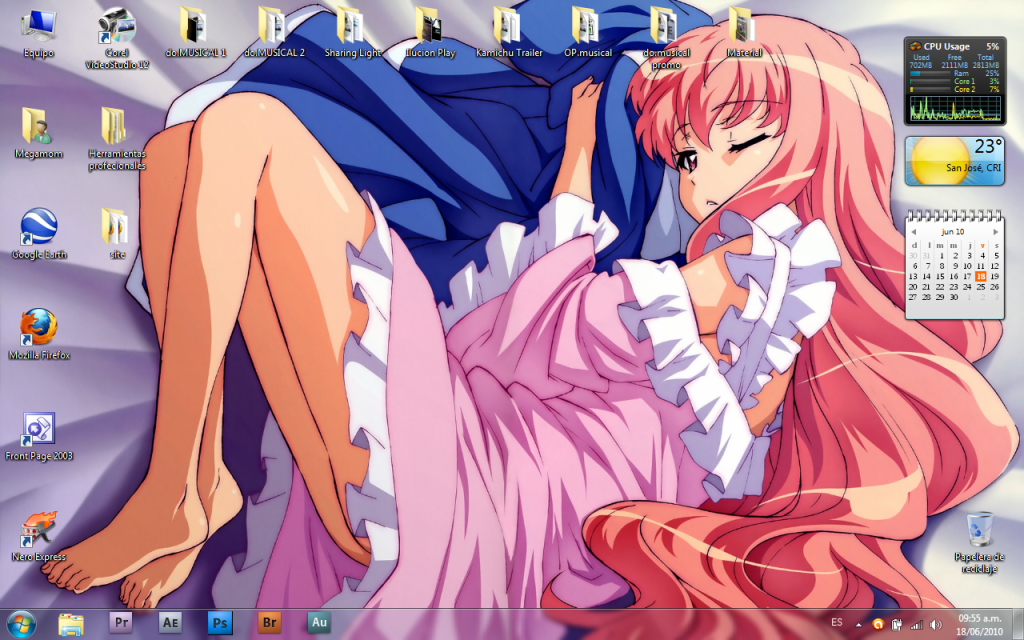Open the Sharing Light folder
1024x640 pixels.
click(x=352, y=33)
